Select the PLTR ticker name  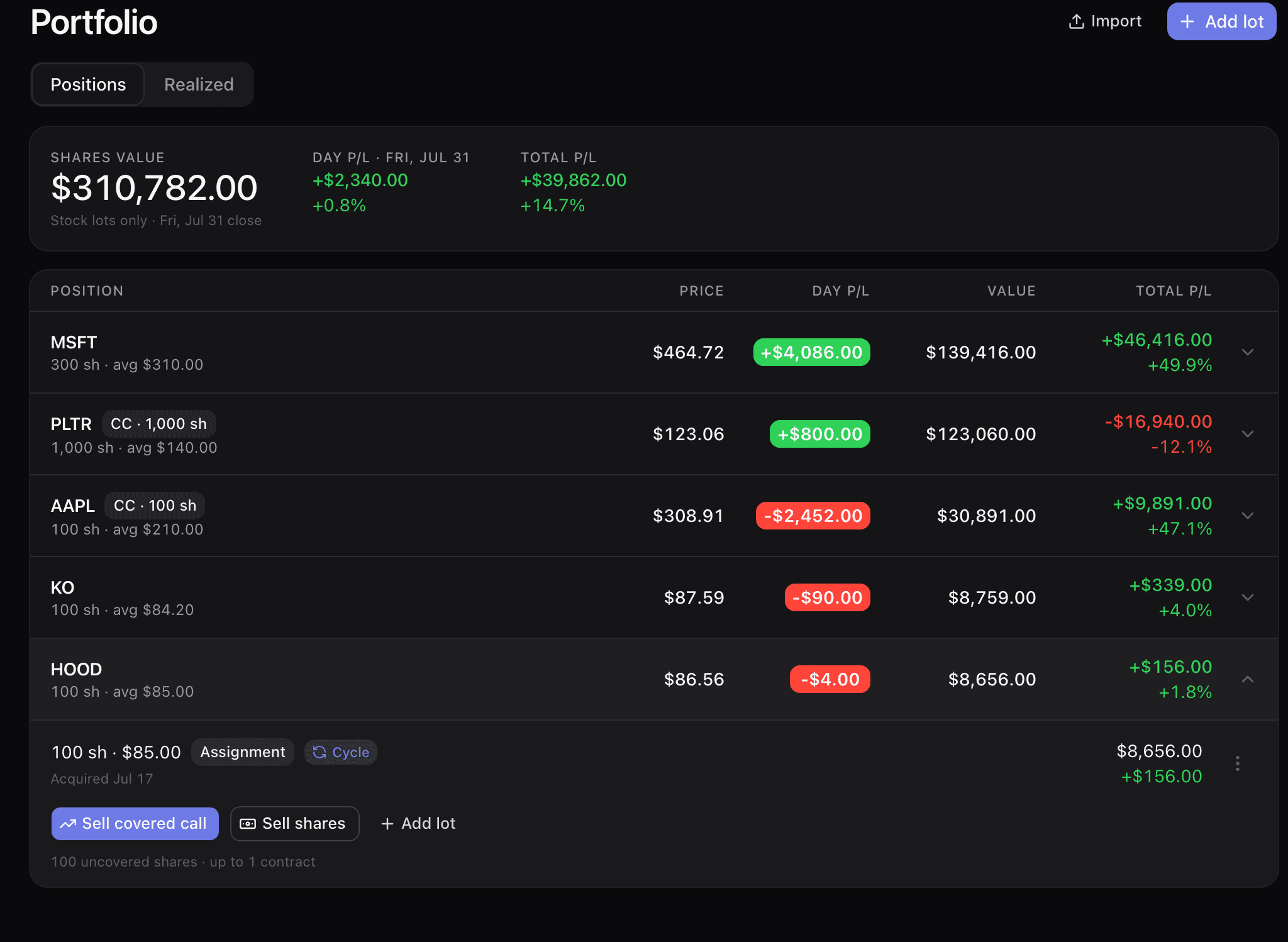71,424
